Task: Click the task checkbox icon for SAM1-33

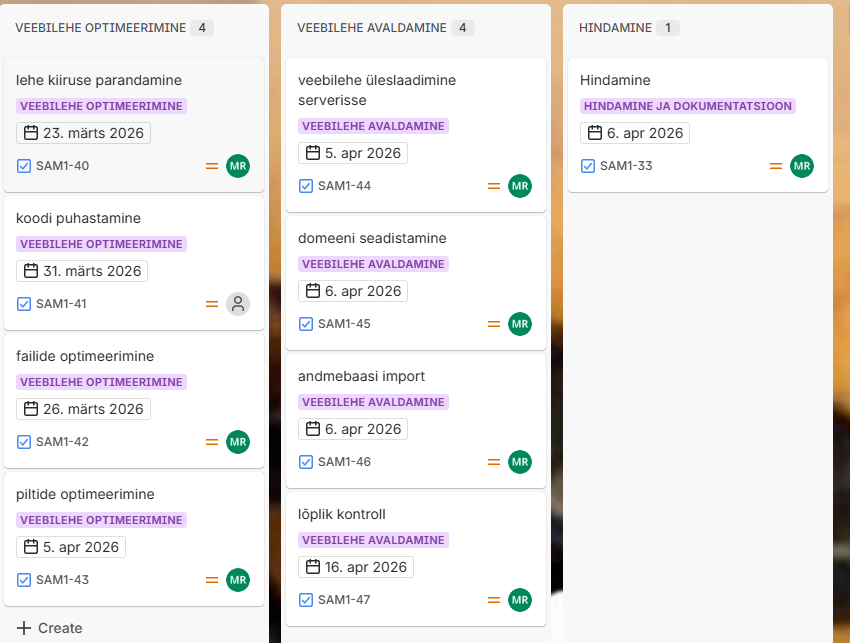Action: point(588,166)
